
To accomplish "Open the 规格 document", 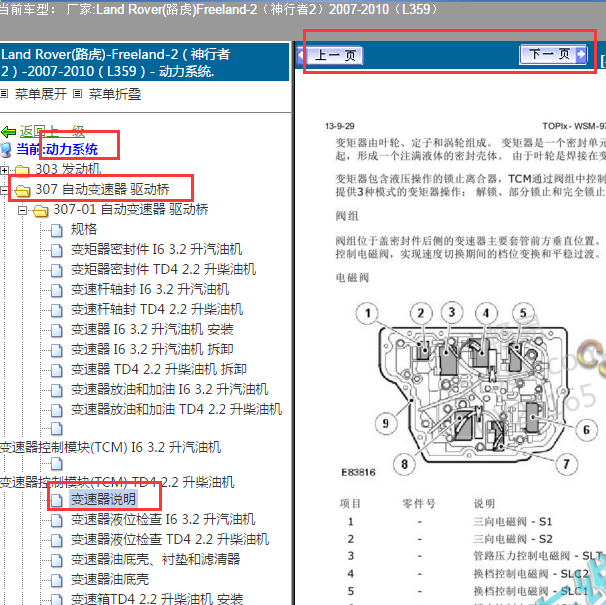I will point(84,229).
